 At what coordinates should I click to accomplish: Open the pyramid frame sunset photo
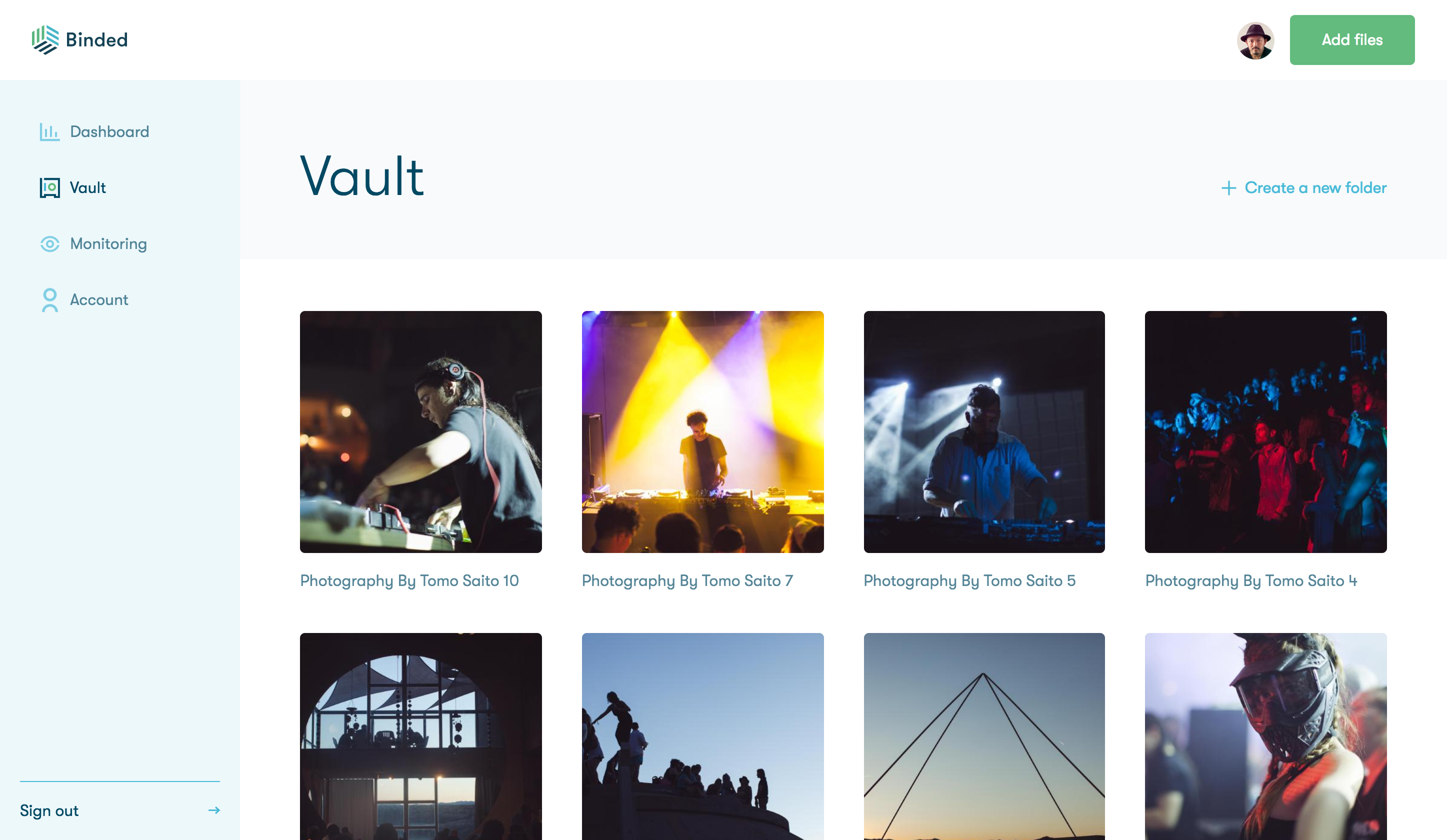(x=984, y=736)
